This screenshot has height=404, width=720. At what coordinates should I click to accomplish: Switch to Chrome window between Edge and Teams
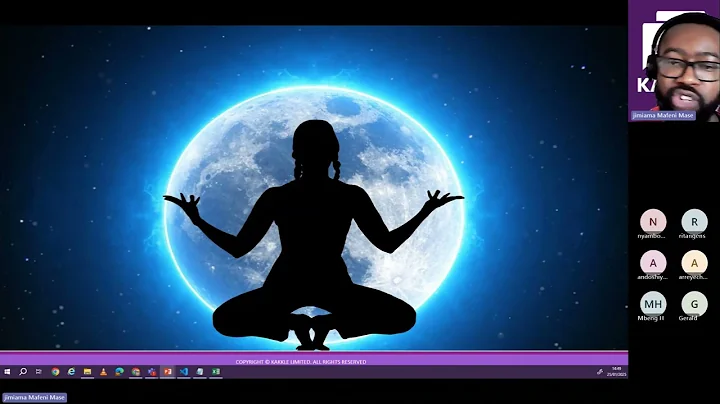coord(135,372)
